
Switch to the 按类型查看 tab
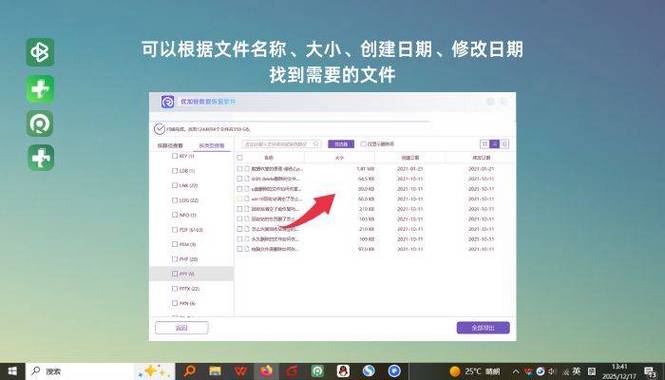212,145
